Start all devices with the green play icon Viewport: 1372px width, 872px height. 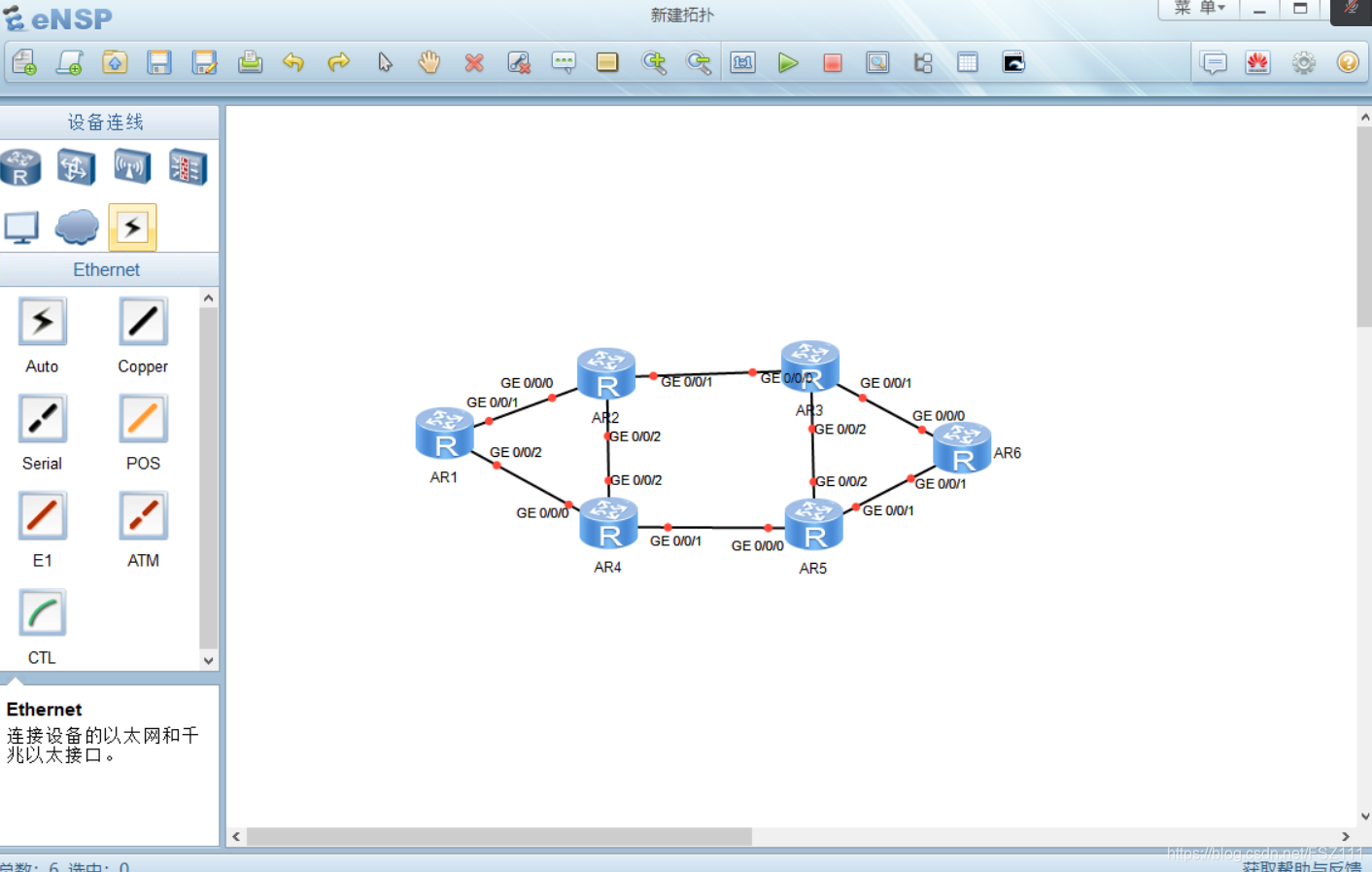[788, 63]
